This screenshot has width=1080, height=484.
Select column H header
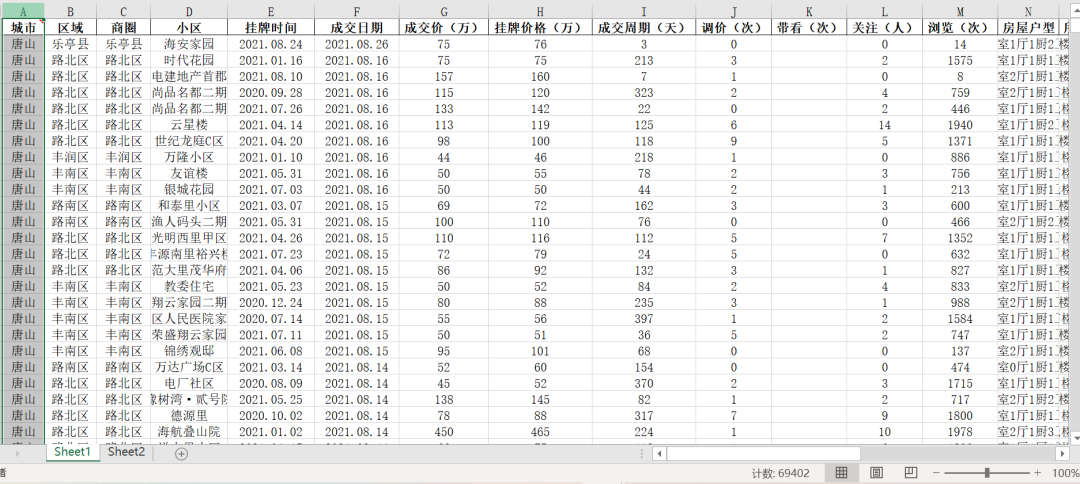(540, 11)
